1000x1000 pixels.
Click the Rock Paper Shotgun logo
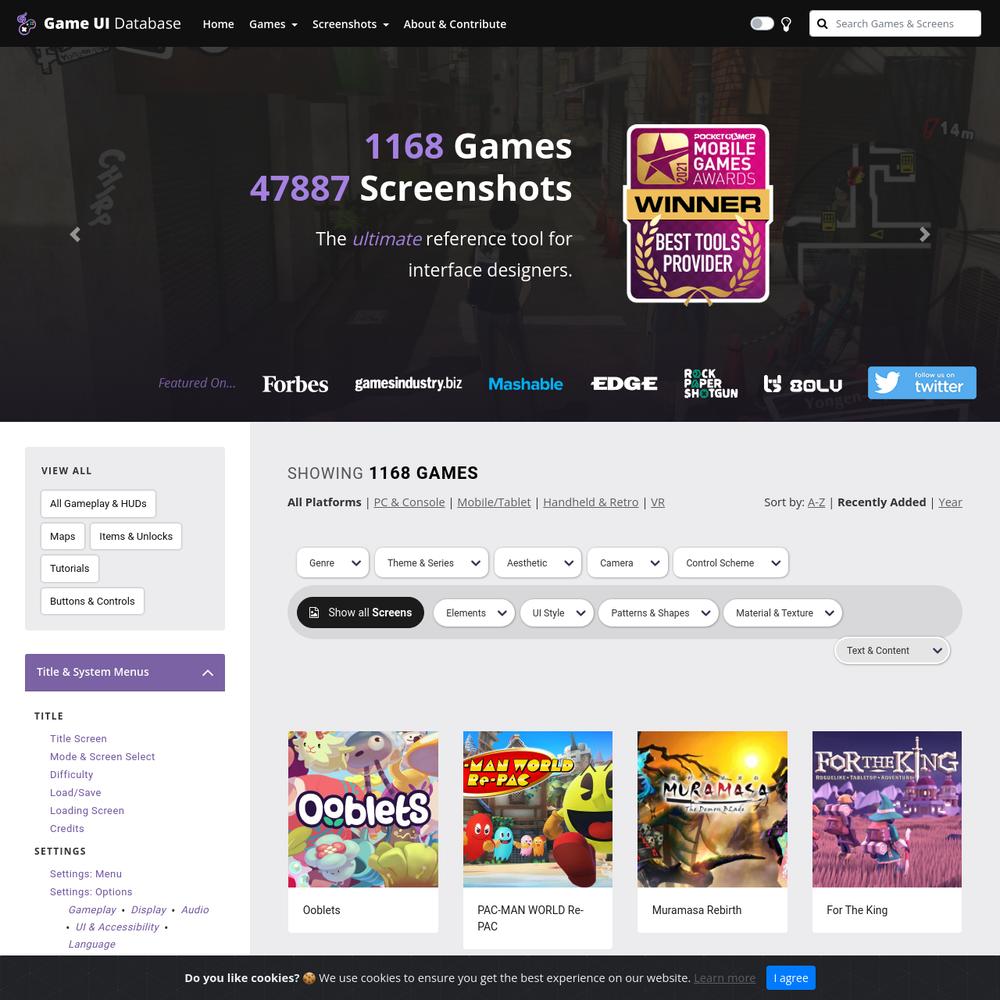tap(710, 383)
